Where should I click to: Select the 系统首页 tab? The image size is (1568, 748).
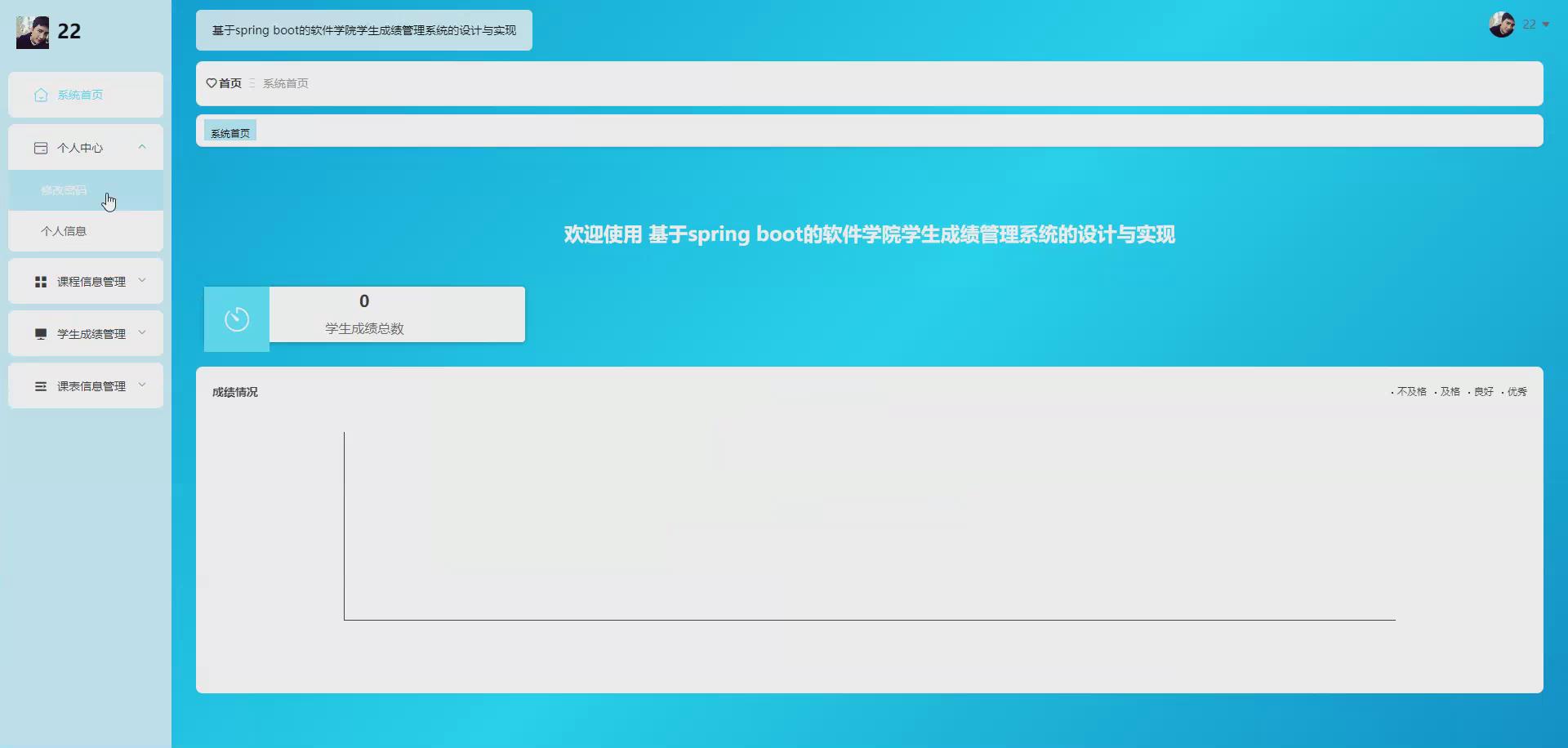(229, 131)
